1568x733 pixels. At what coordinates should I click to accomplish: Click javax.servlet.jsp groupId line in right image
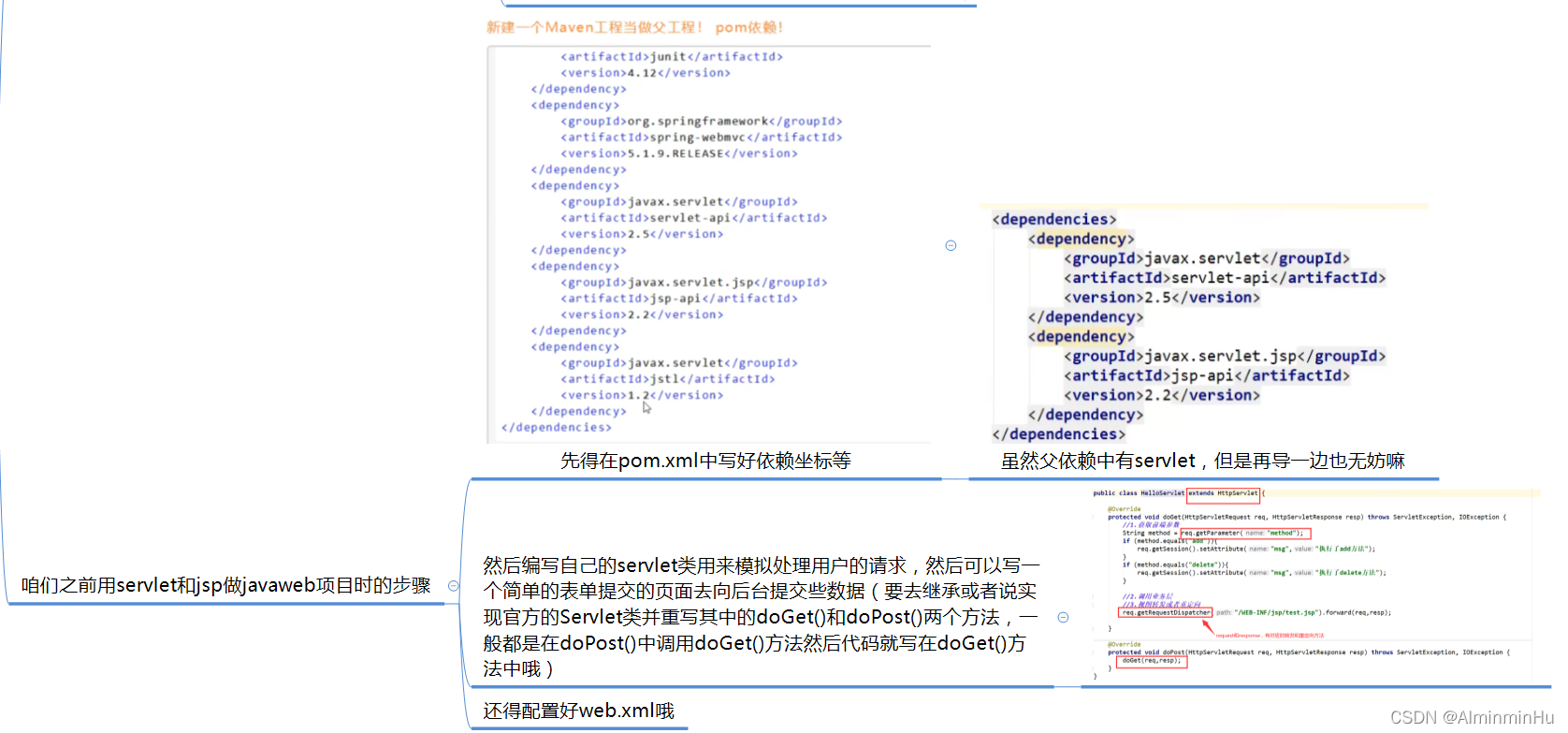click(1225, 356)
